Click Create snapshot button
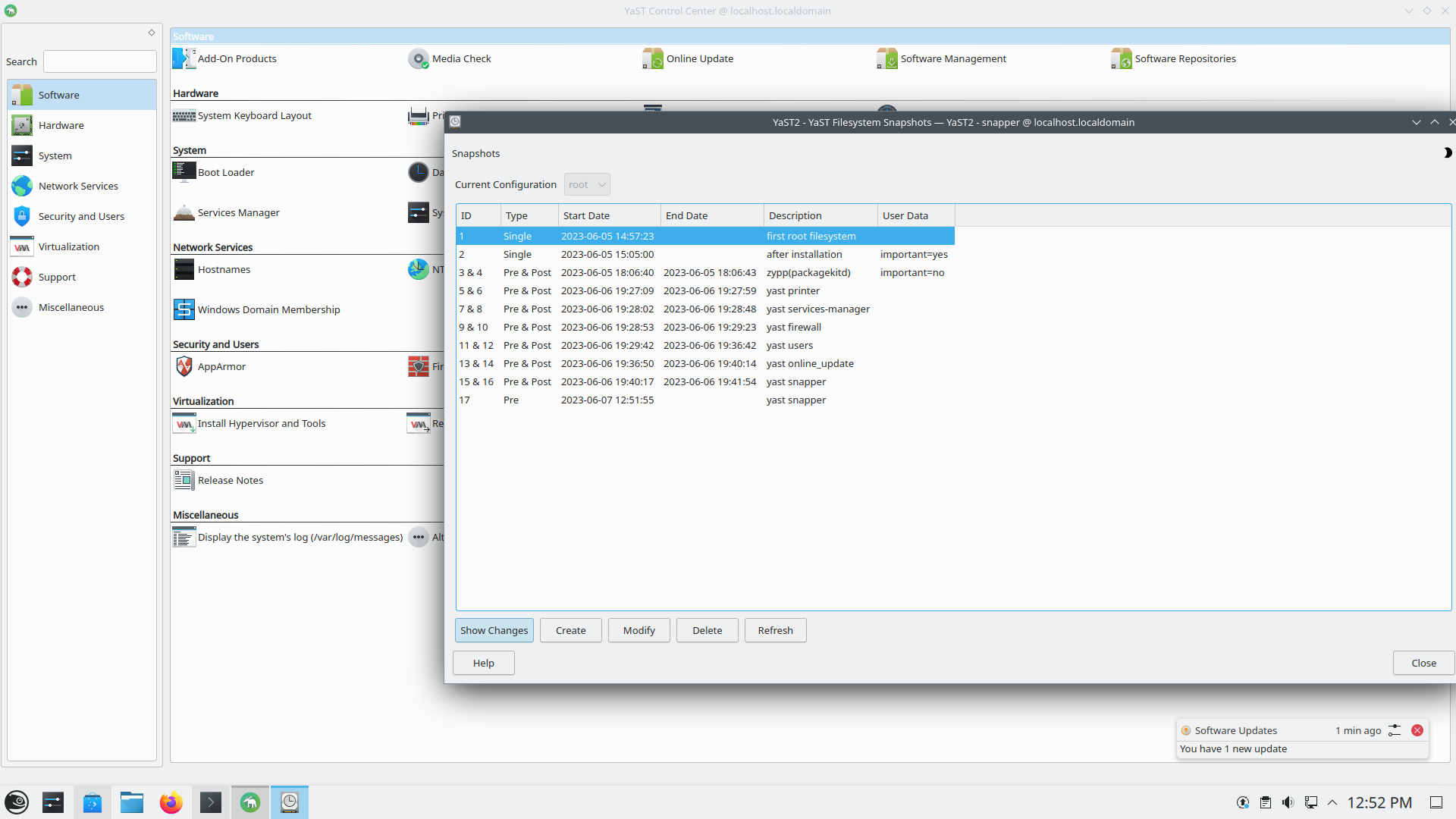1456x819 pixels. click(571, 630)
